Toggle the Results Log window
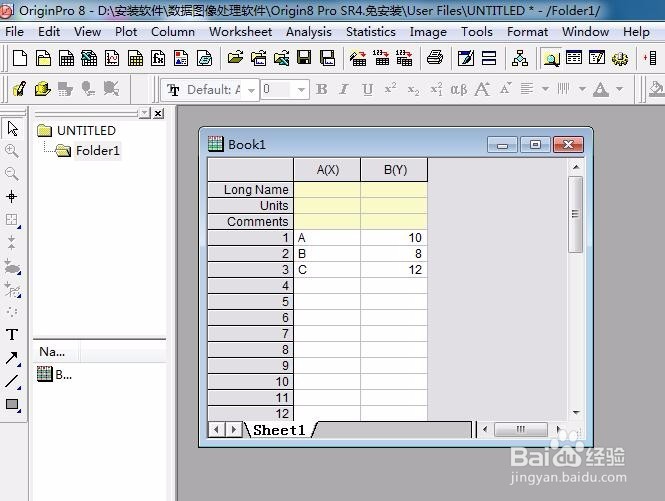The width and height of the screenshot is (665, 501). click(x=574, y=57)
